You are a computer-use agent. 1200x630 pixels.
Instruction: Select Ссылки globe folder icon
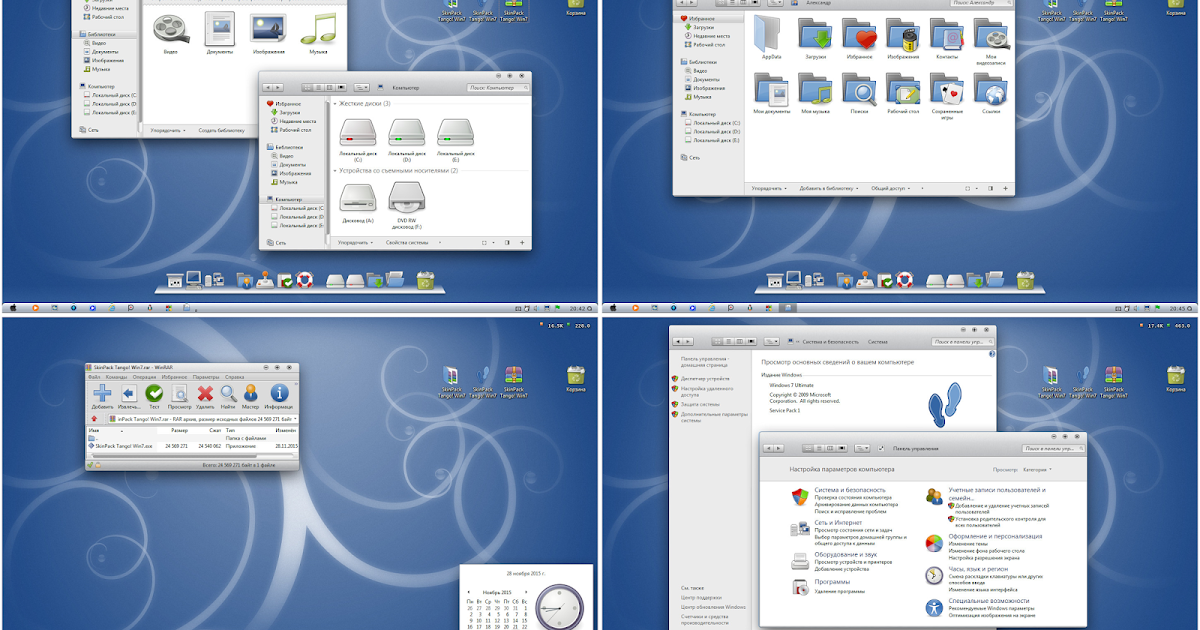(x=991, y=89)
